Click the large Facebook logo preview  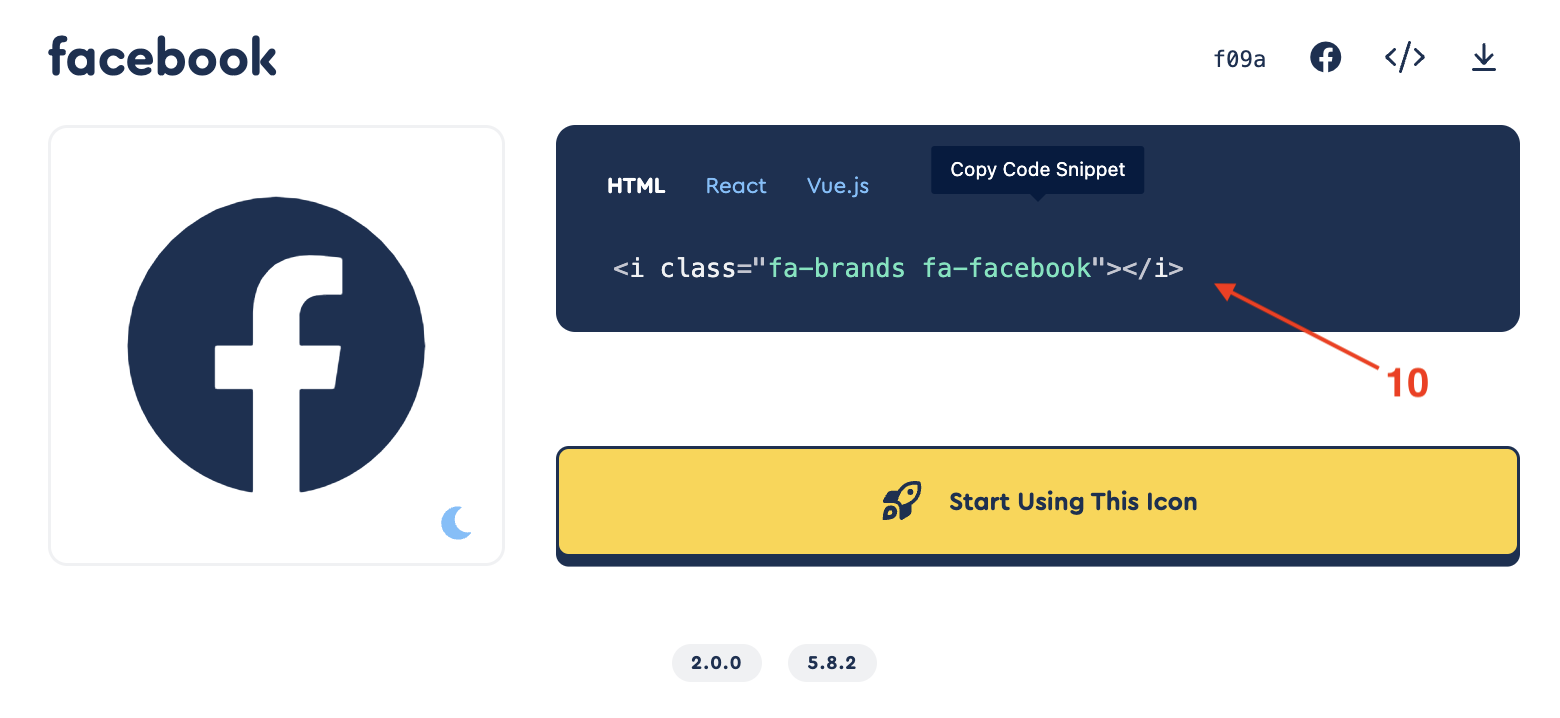[x=276, y=346]
